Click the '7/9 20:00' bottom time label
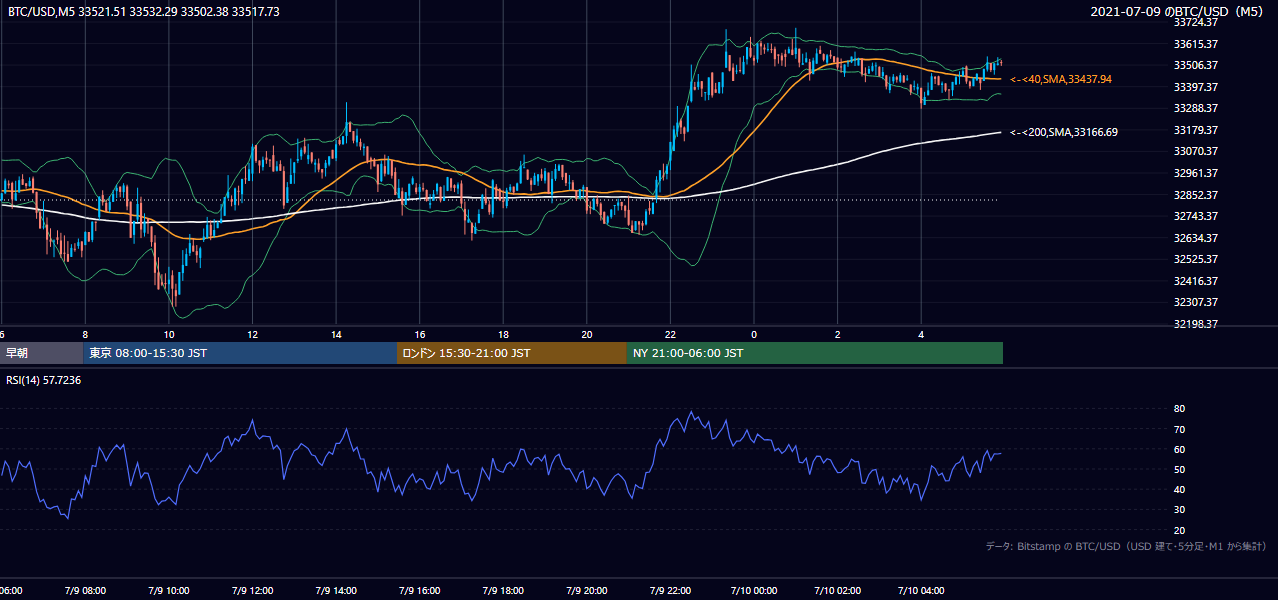The width and height of the screenshot is (1278, 600). [587, 591]
